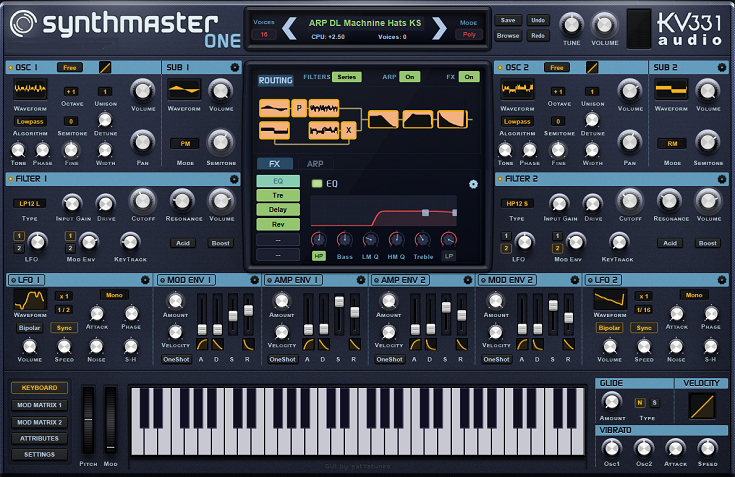Viewport: 735px width, 477px height.
Task: Select the KEYBOARD page
Action: click(x=39, y=388)
